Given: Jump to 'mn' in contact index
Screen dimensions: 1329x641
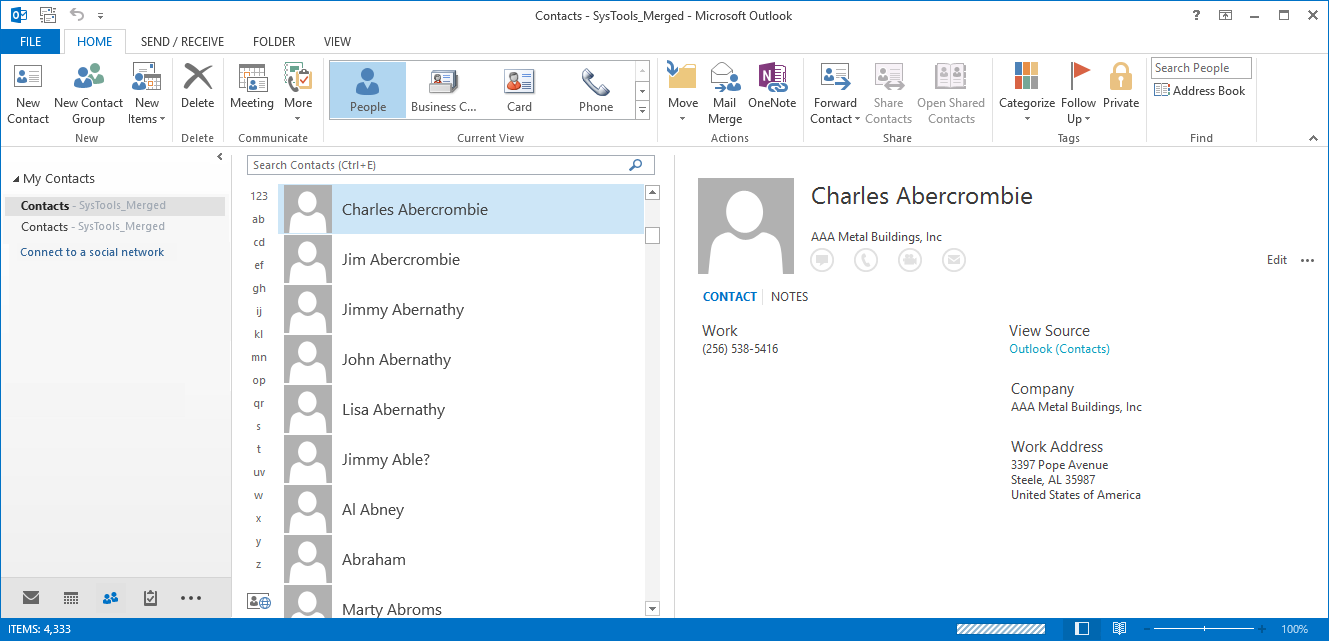Looking at the screenshot, I should click(x=259, y=357).
